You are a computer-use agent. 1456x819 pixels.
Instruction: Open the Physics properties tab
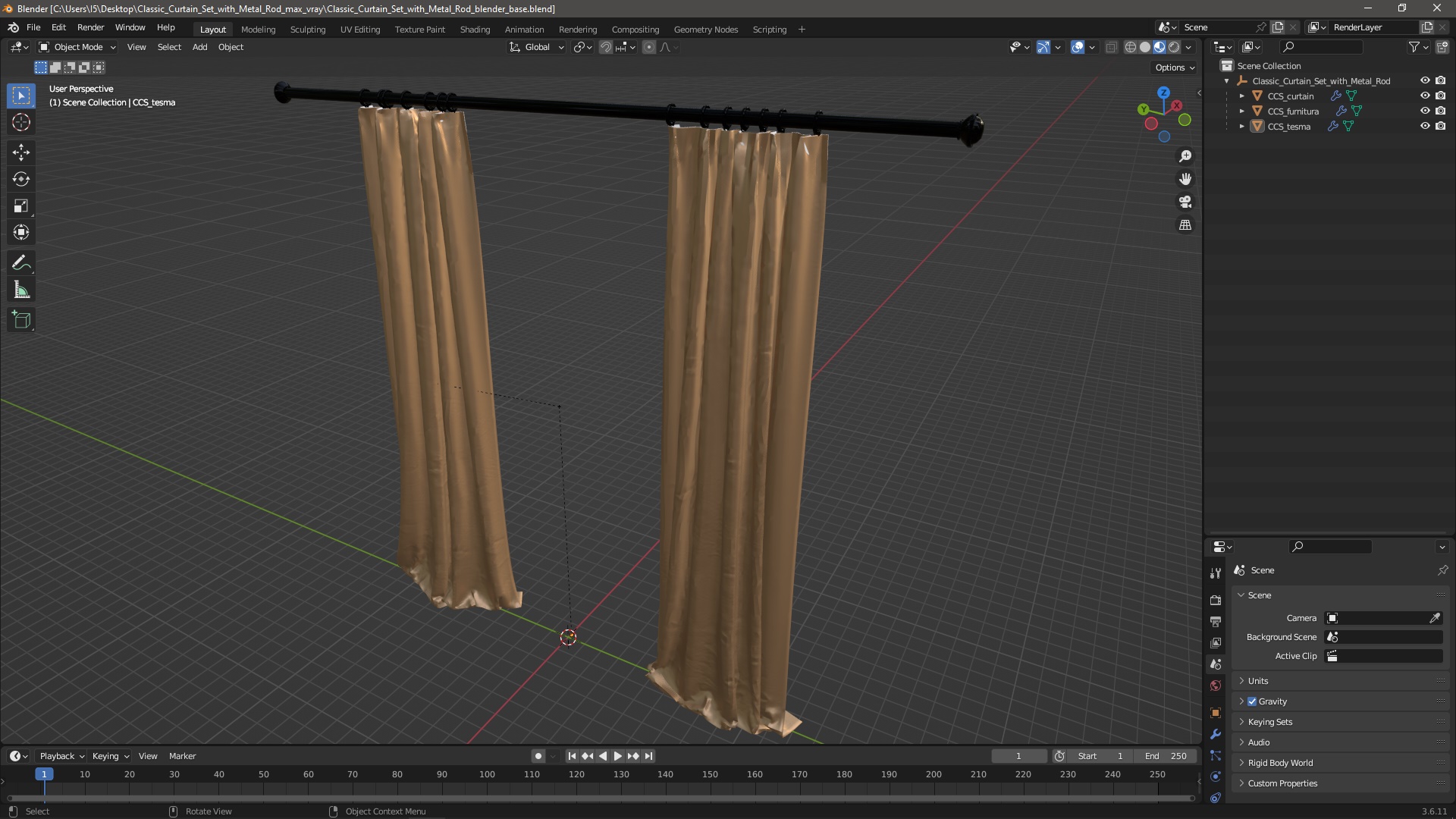pyautogui.click(x=1216, y=777)
